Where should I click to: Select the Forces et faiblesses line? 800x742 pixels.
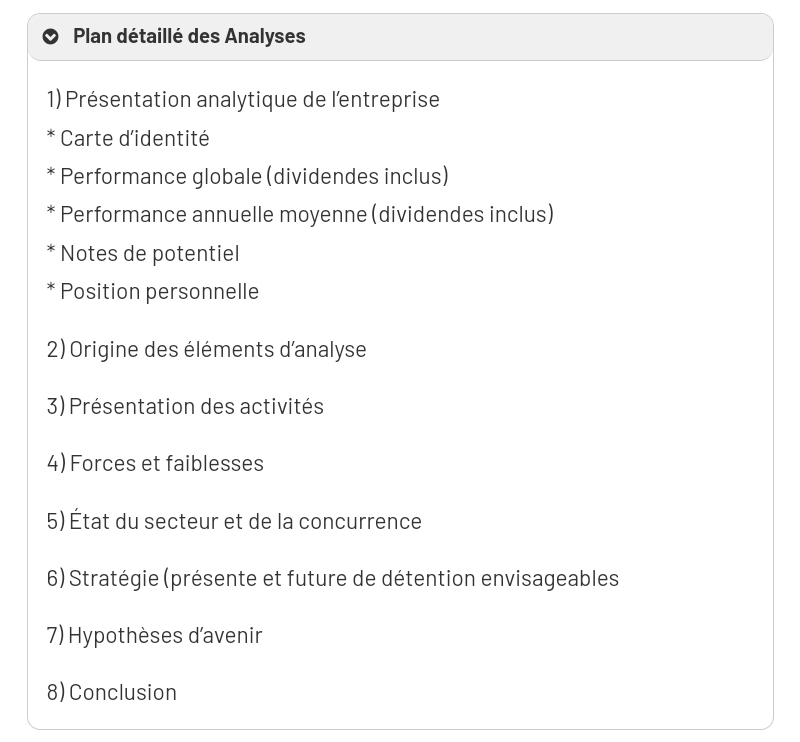(x=155, y=464)
